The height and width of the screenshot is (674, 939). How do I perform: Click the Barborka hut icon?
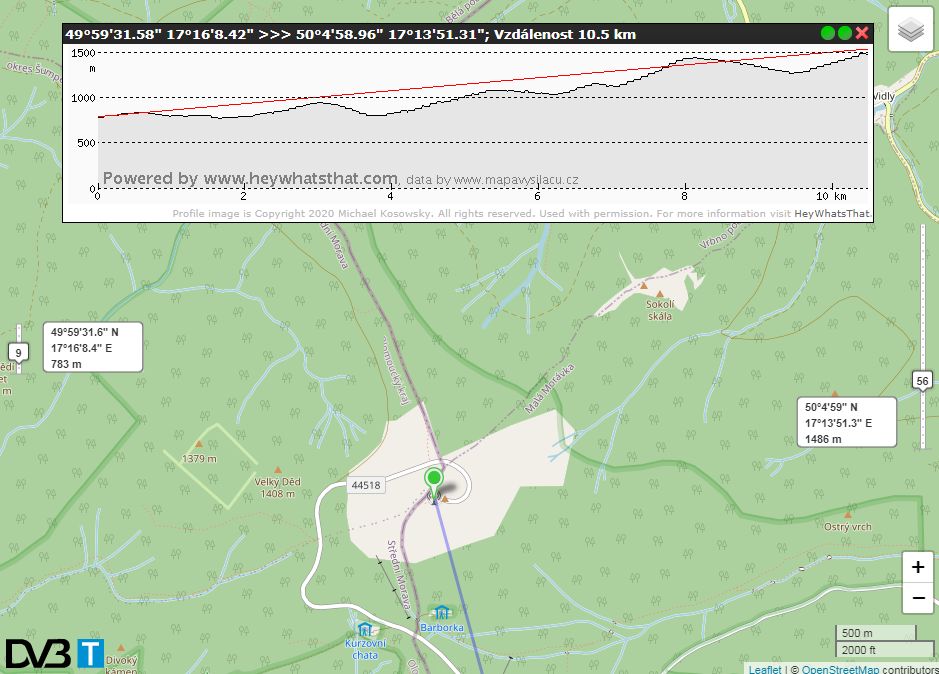(440, 612)
